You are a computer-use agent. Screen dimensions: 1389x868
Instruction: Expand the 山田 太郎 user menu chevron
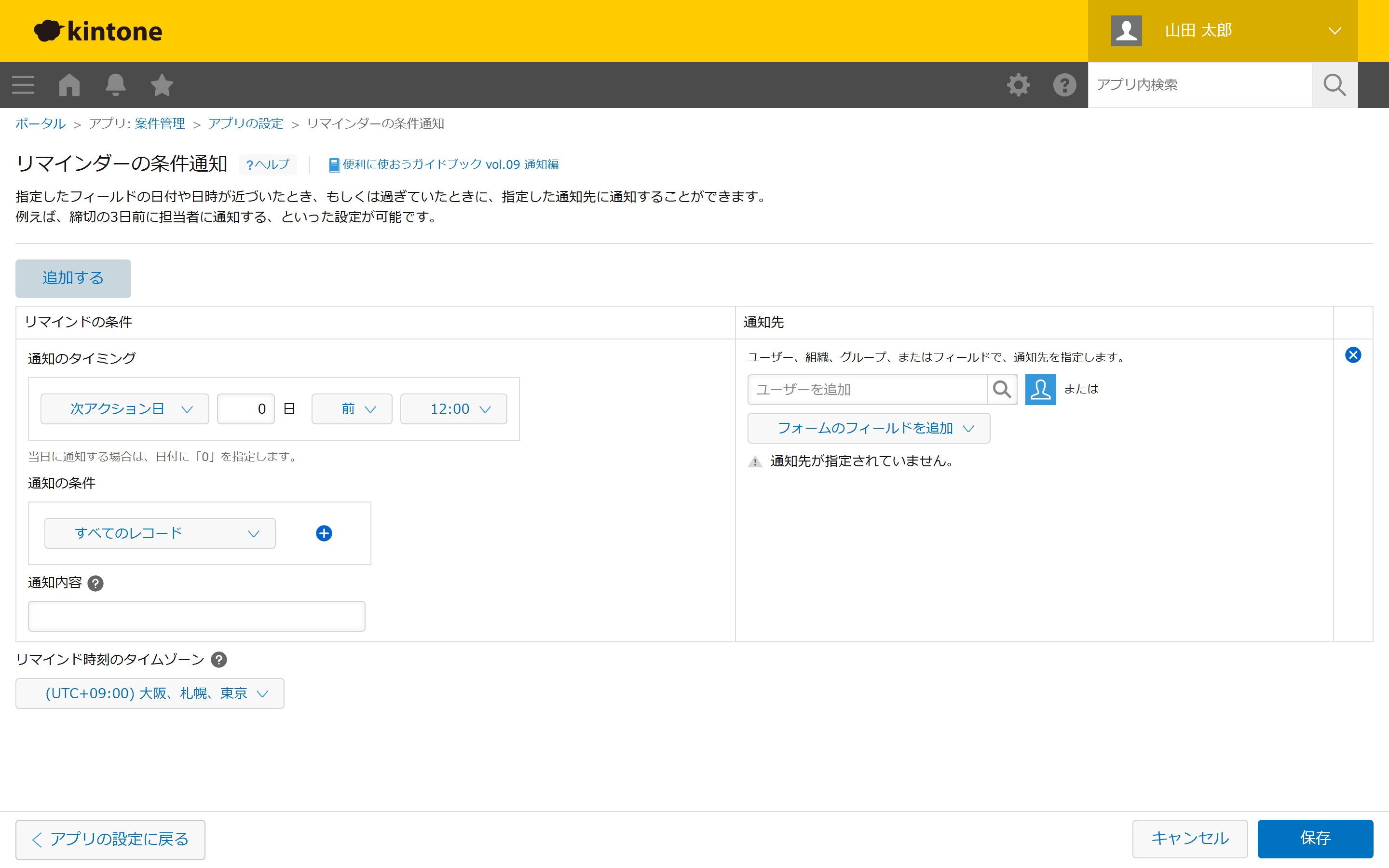coord(1335,30)
